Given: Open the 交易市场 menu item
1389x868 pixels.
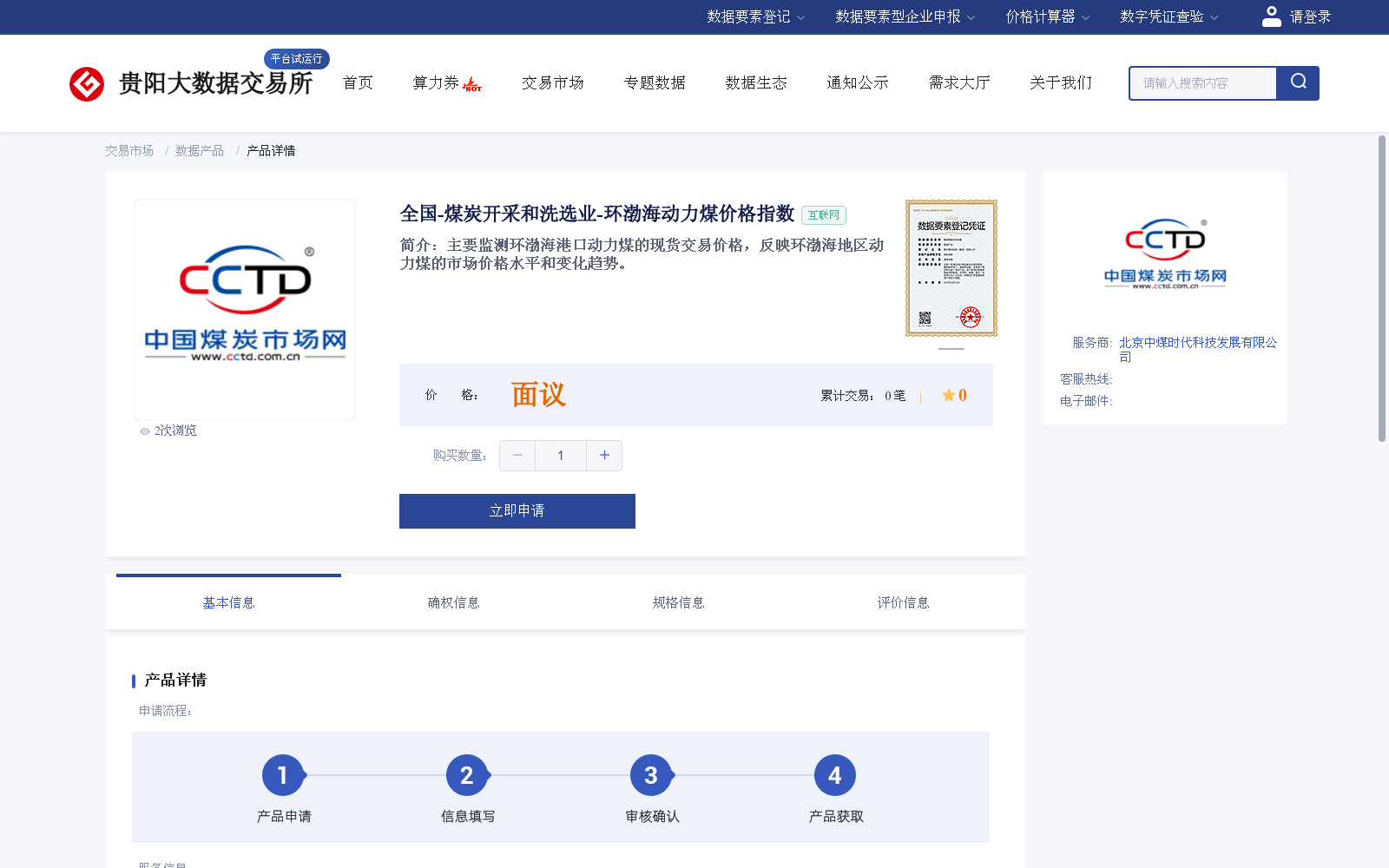Looking at the screenshot, I should [x=553, y=82].
